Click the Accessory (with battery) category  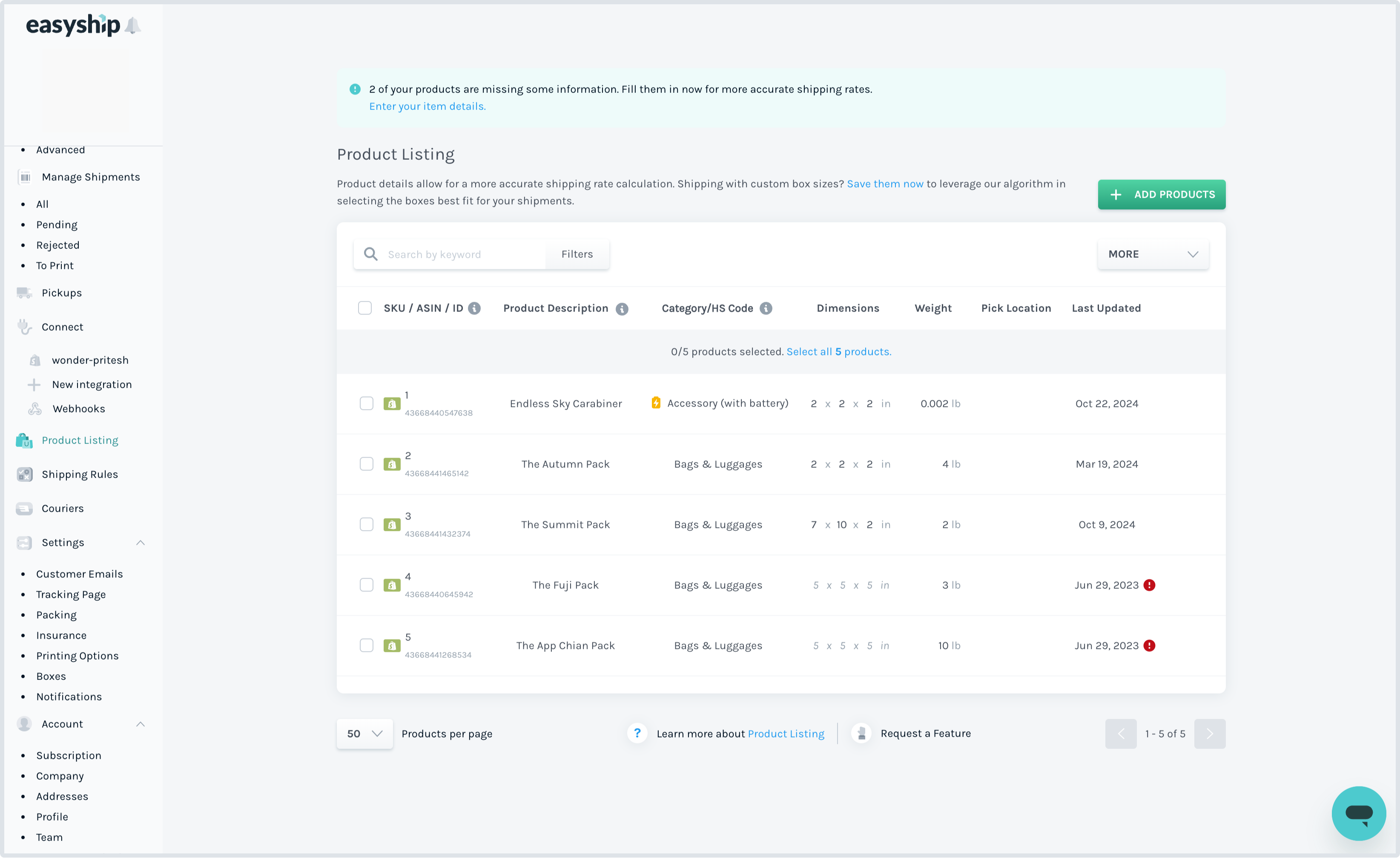728,403
